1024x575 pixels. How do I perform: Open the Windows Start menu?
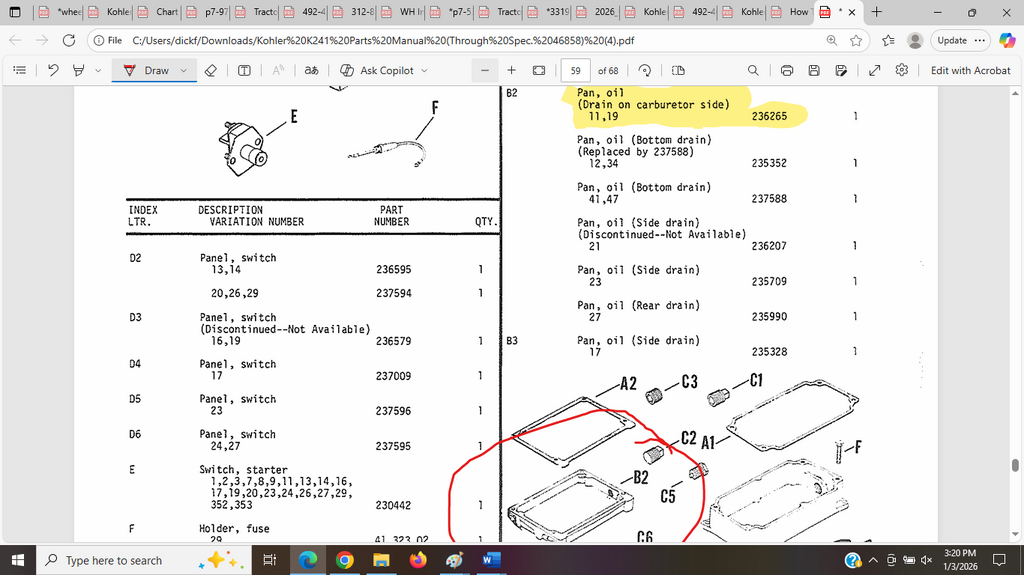(x=18, y=560)
